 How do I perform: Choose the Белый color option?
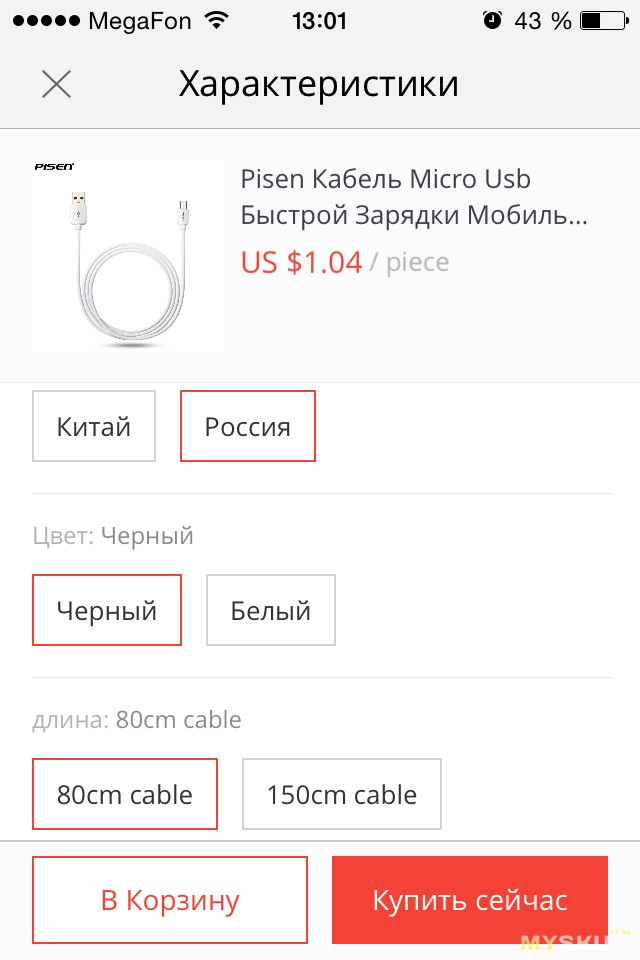(x=271, y=610)
